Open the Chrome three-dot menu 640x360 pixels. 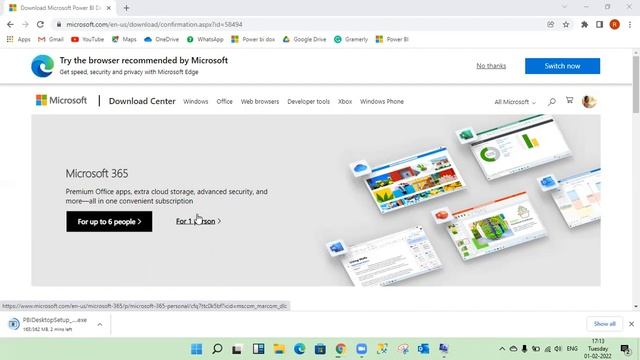point(630,24)
